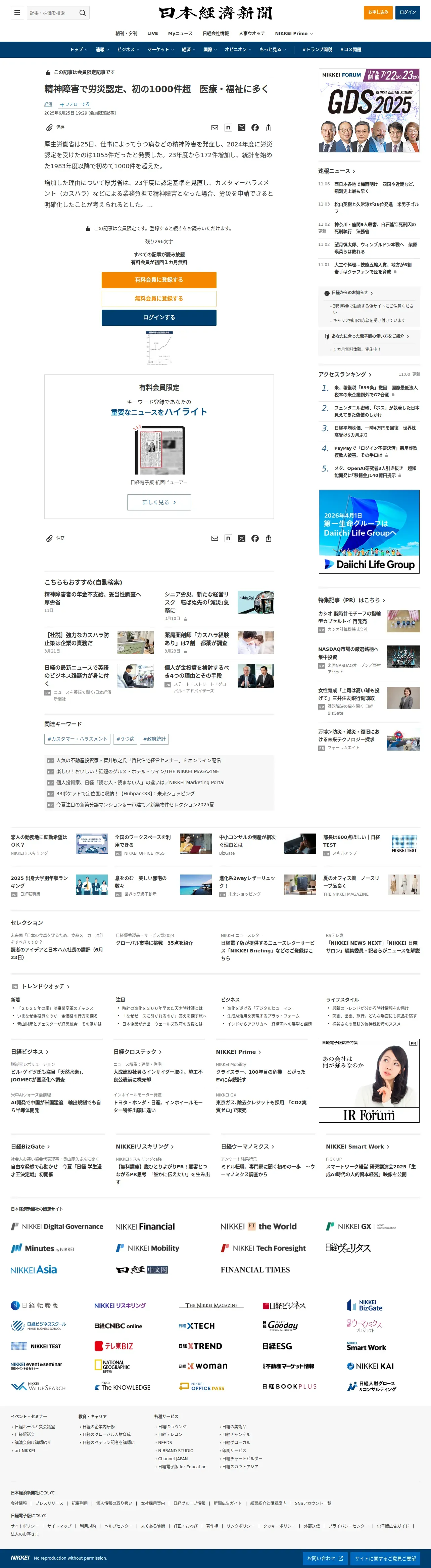Click the 有料会員に登録する button
The width and height of the screenshot is (431, 1568).
pyautogui.click(x=159, y=279)
